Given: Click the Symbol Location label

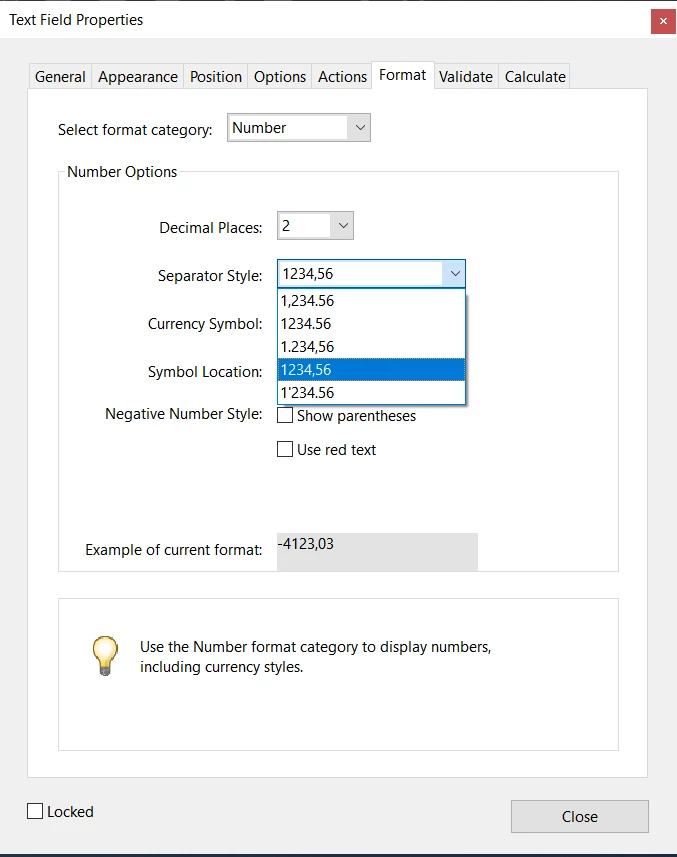Looking at the screenshot, I should click(205, 372).
